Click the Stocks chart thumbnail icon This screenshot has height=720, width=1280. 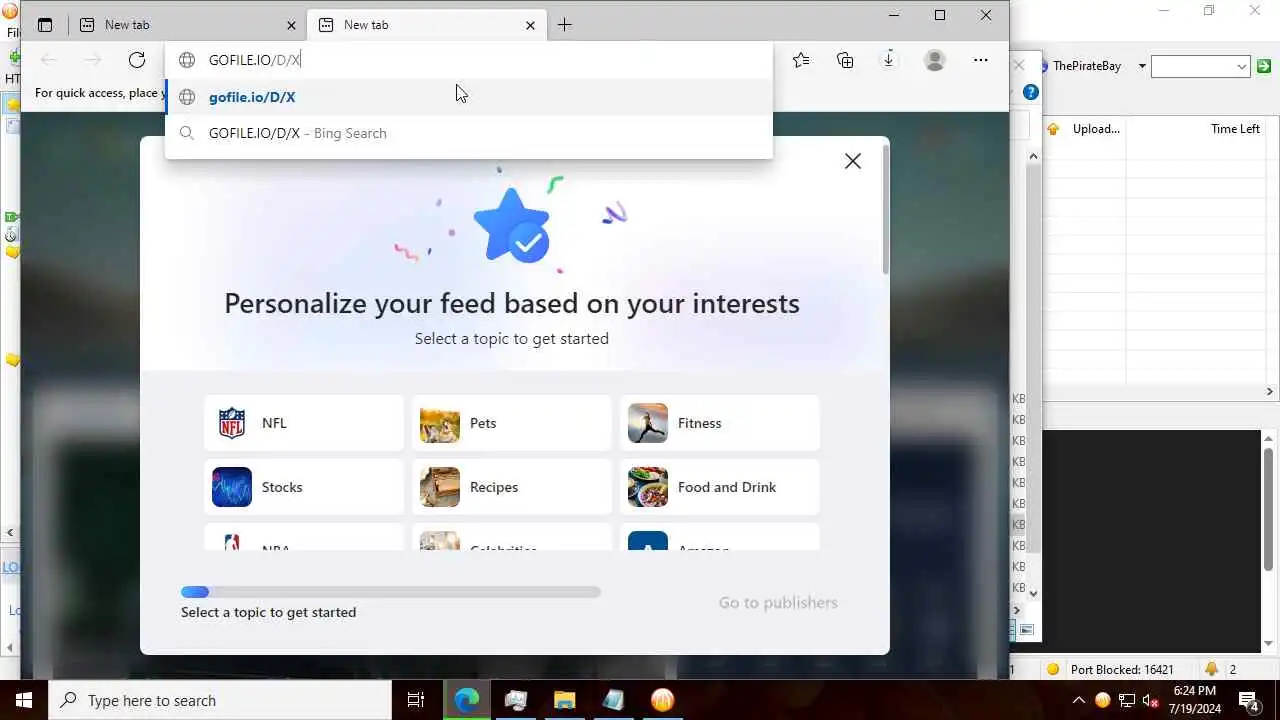pyautogui.click(x=232, y=487)
